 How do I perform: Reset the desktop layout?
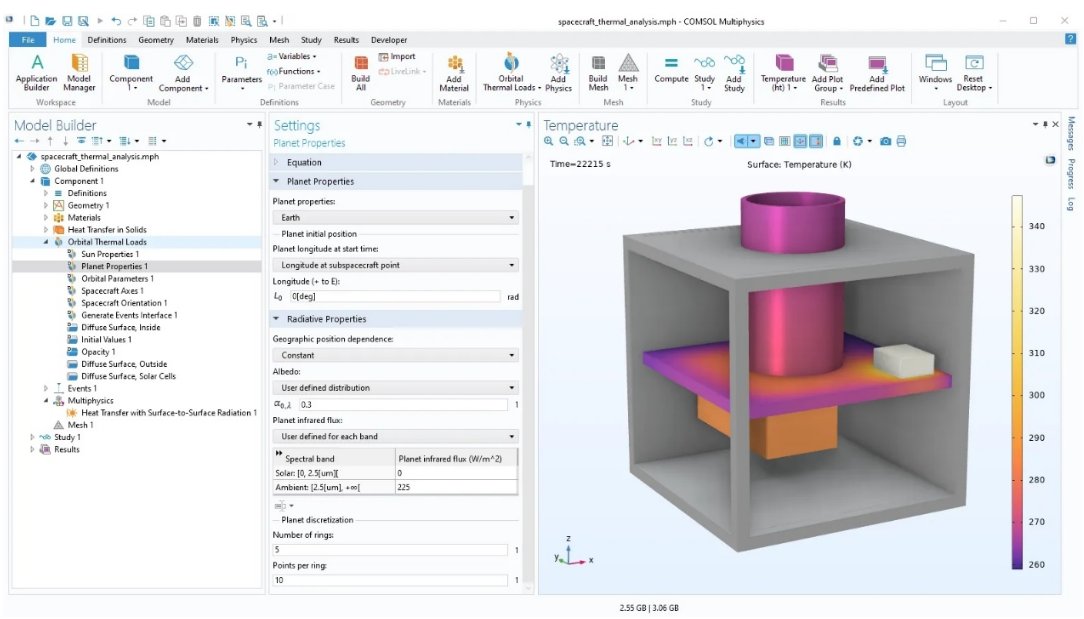(x=973, y=72)
